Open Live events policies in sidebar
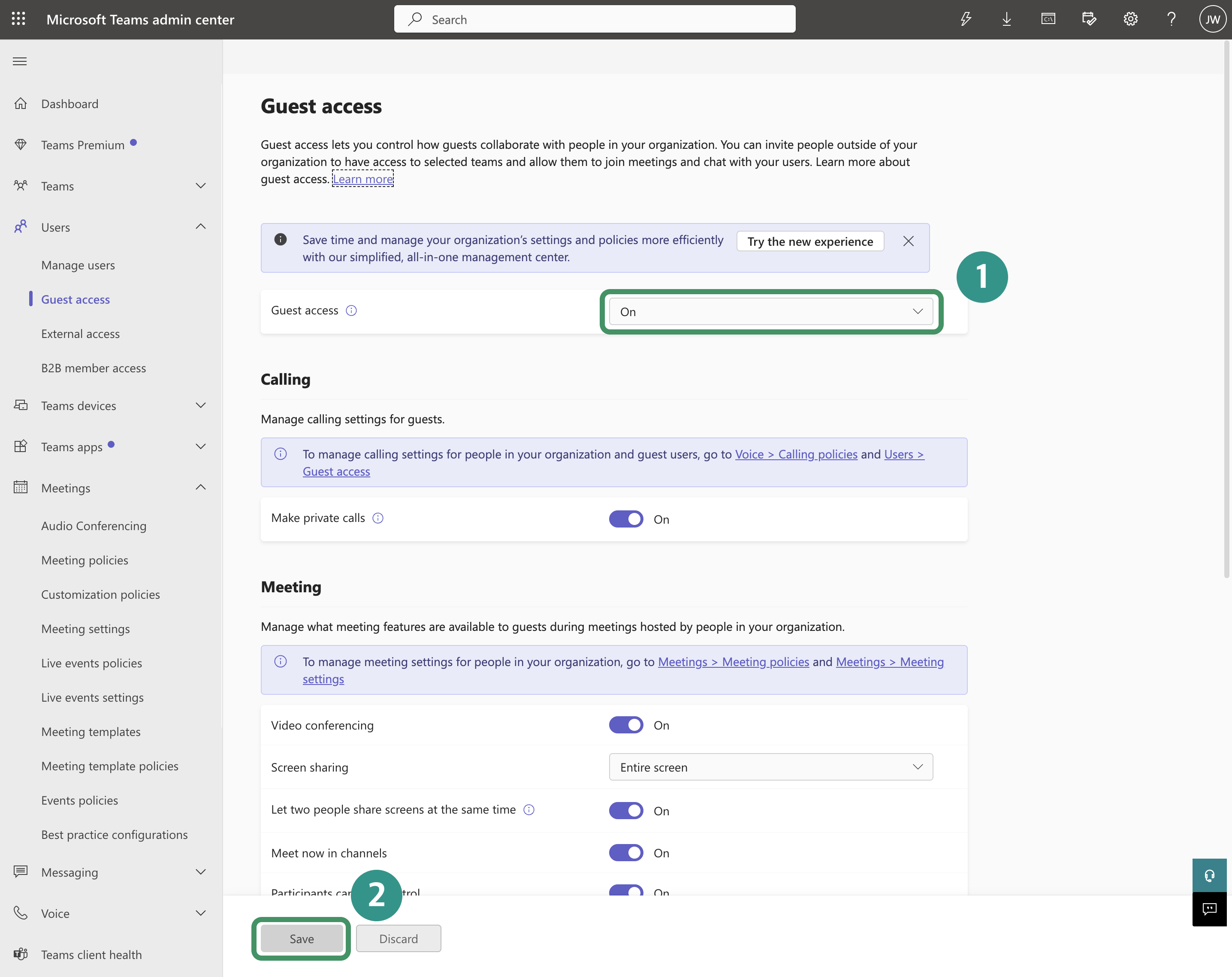Screen dimensions: 1232x977 coord(91,663)
